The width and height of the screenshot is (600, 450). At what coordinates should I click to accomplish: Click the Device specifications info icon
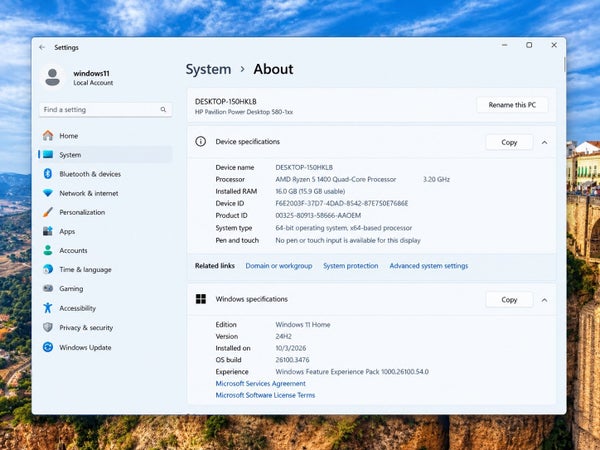coord(201,142)
